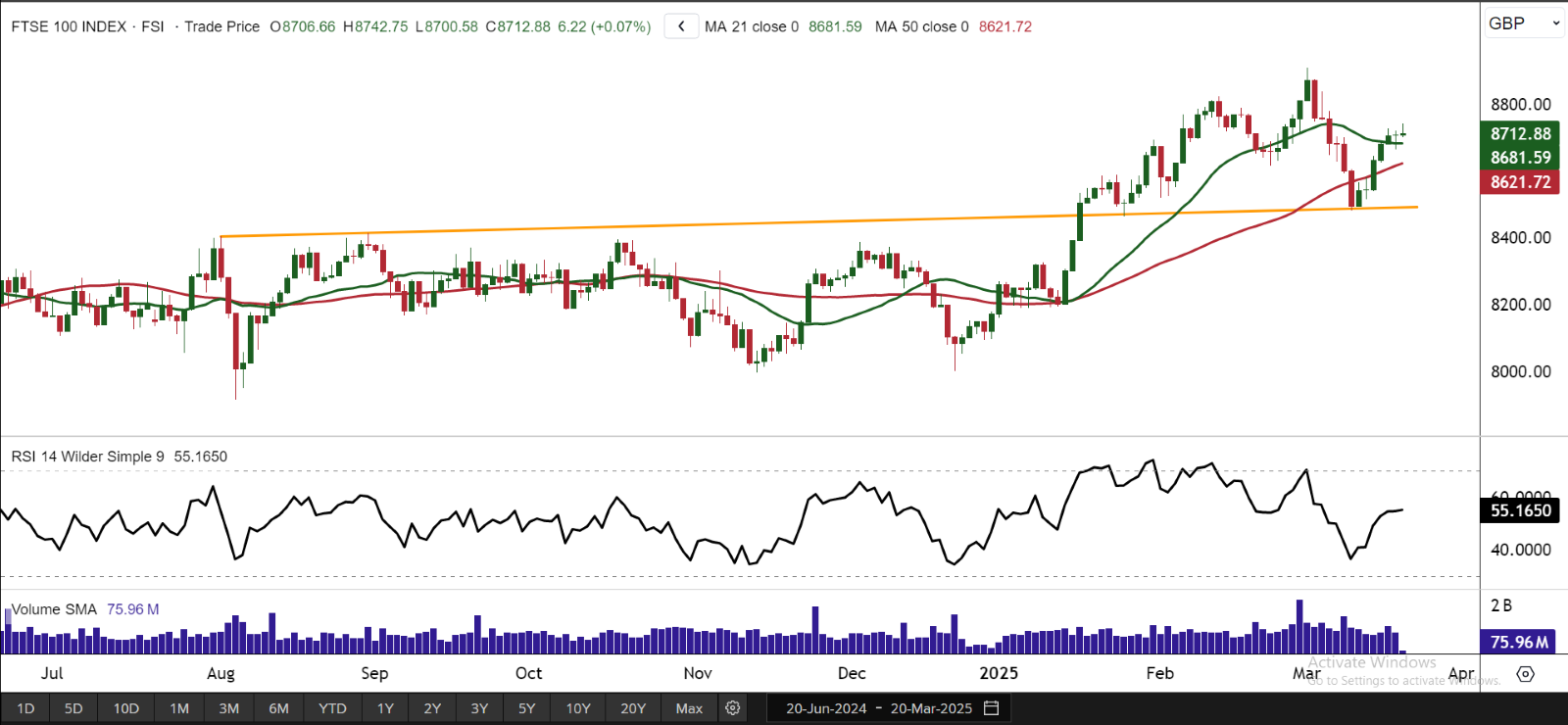Click the Feb label on time axis
This screenshot has width=1568, height=725.
1160,673
